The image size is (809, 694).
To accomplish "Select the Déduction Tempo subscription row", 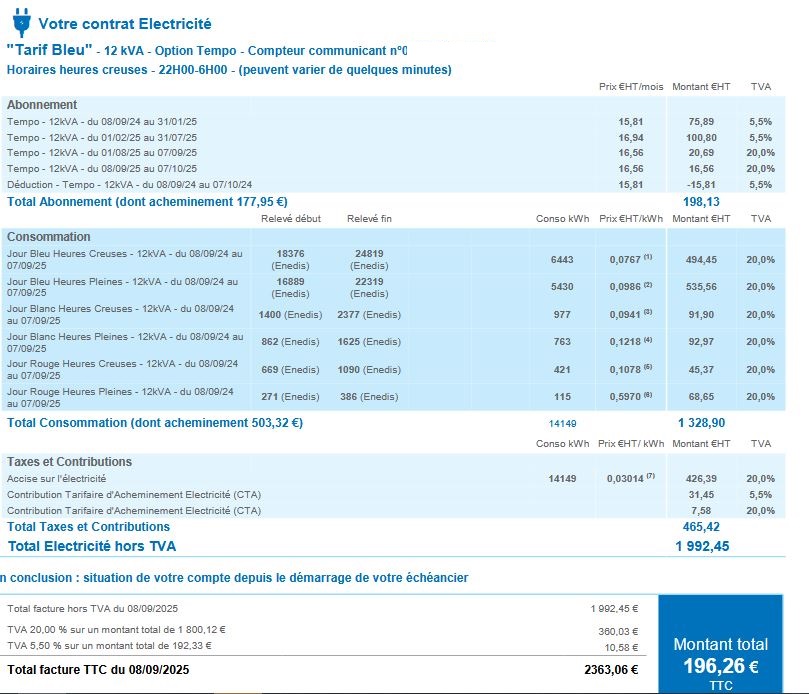I will pos(130,185).
